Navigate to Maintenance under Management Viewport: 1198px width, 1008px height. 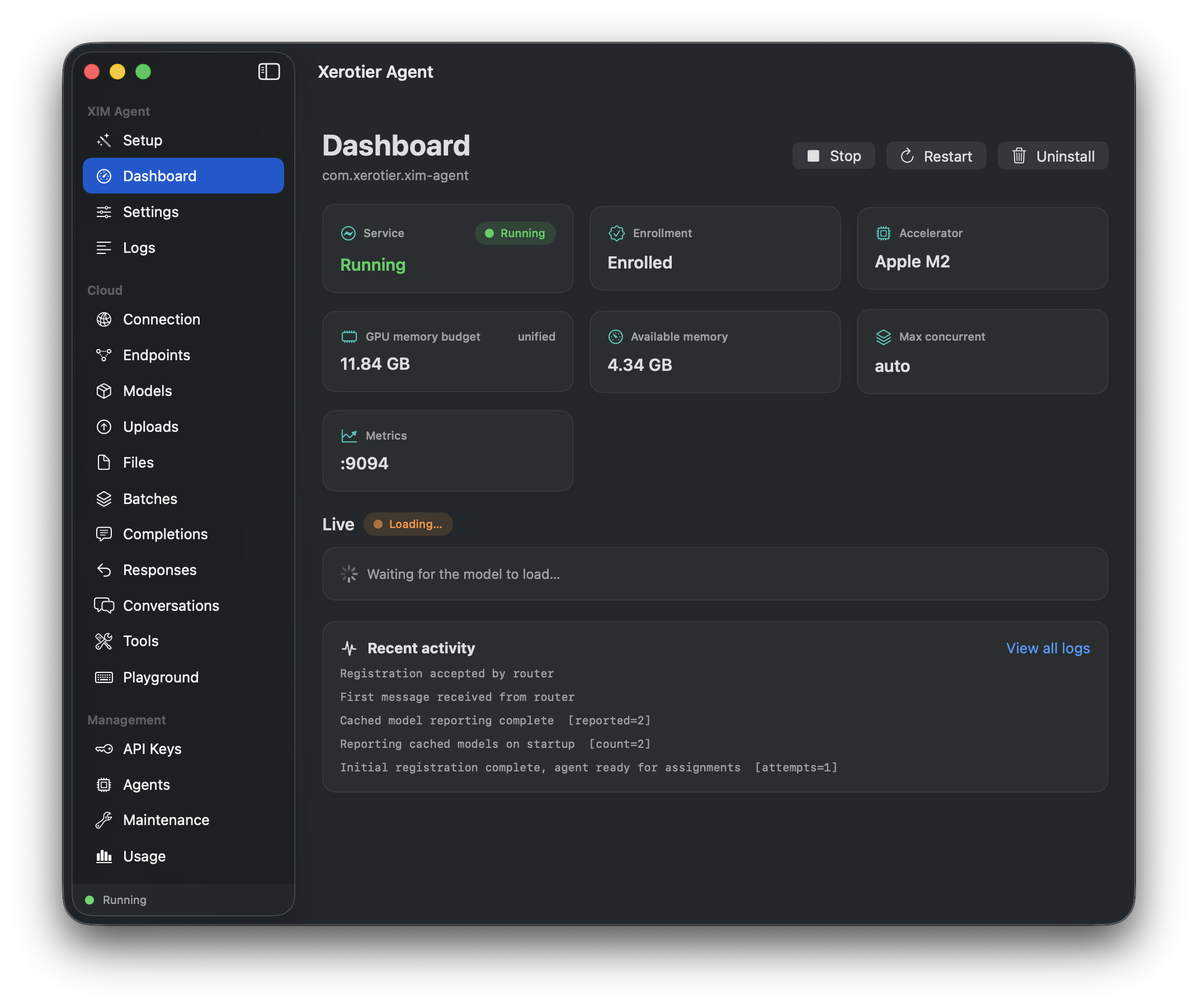click(183, 820)
